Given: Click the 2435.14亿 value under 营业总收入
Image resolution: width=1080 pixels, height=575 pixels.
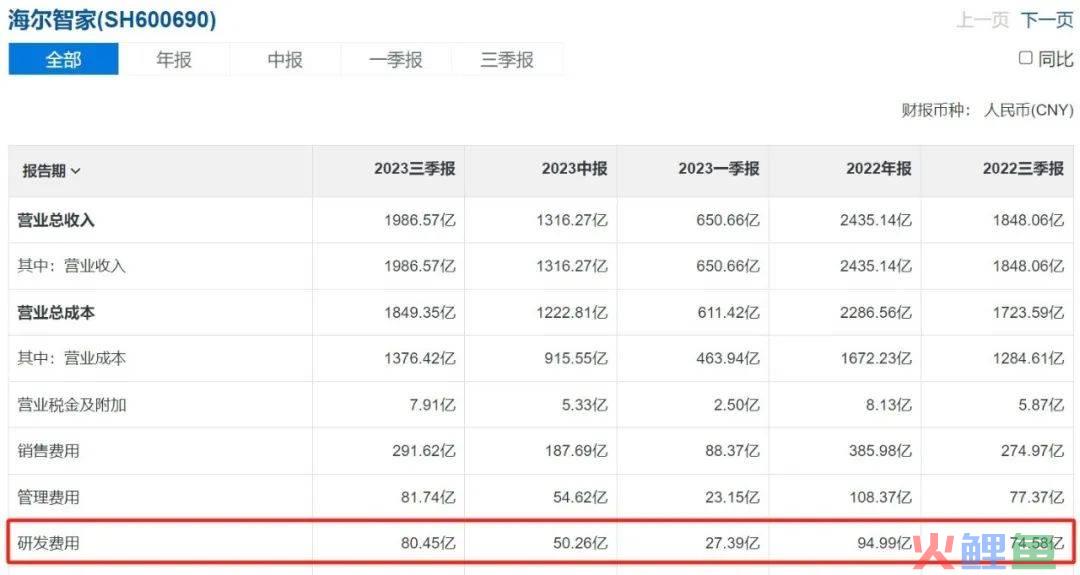Looking at the screenshot, I should coord(875,220).
